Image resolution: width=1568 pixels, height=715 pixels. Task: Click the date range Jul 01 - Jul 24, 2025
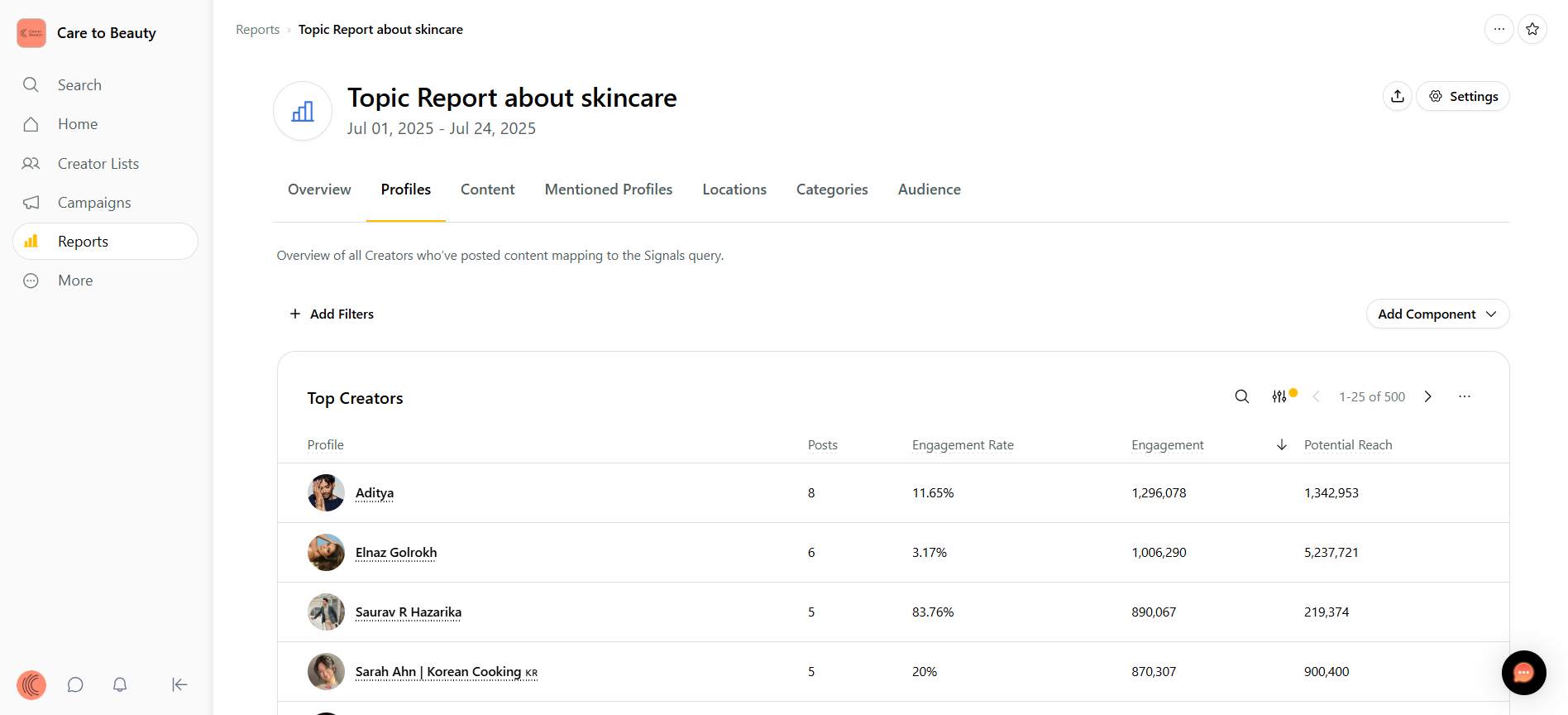[x=442, y=128]
